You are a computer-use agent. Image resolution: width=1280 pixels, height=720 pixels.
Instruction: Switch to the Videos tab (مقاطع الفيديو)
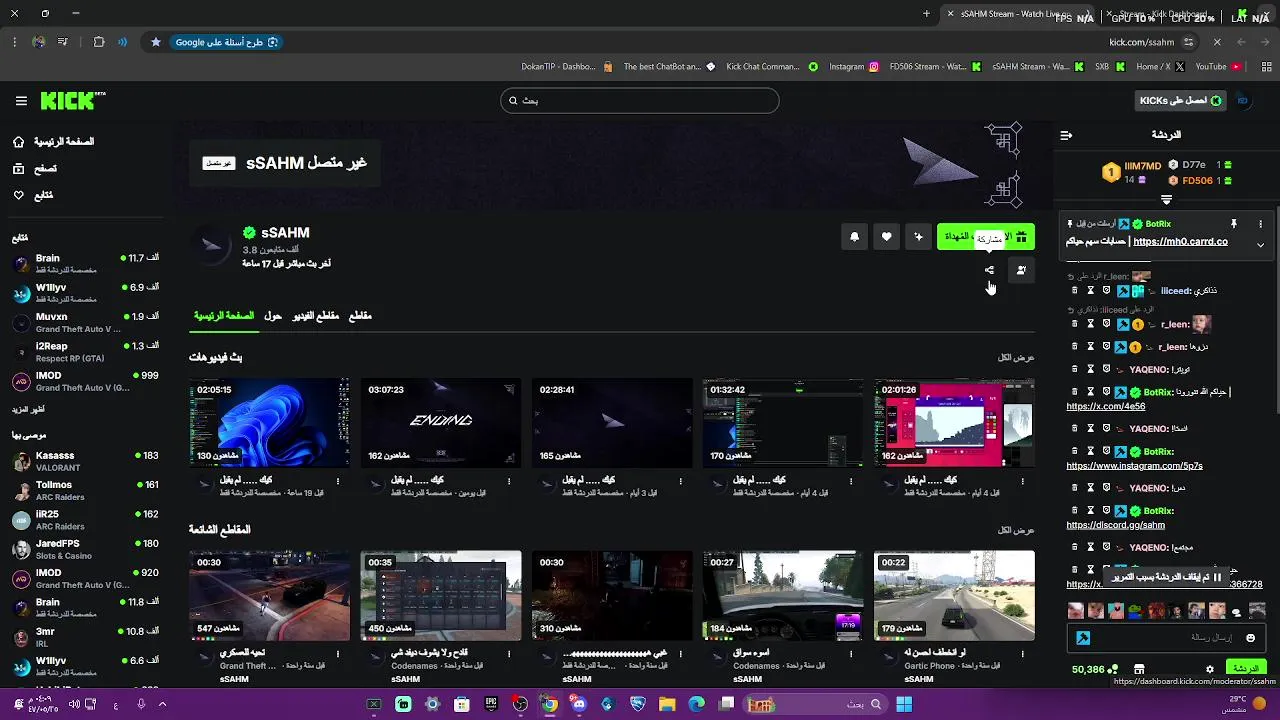coord(315,316)
